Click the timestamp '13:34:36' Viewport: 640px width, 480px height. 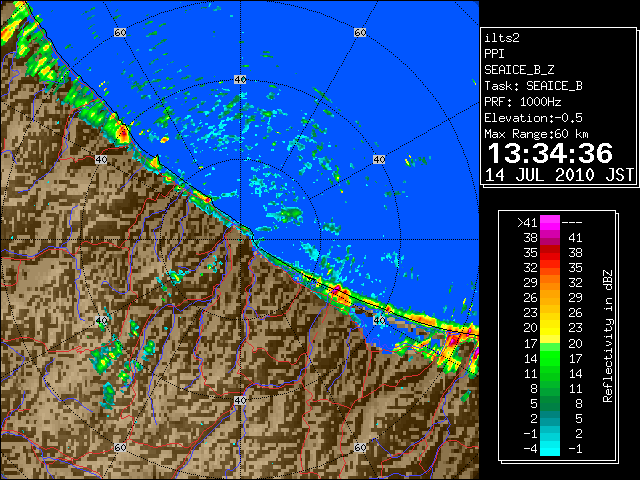(550, 153)
